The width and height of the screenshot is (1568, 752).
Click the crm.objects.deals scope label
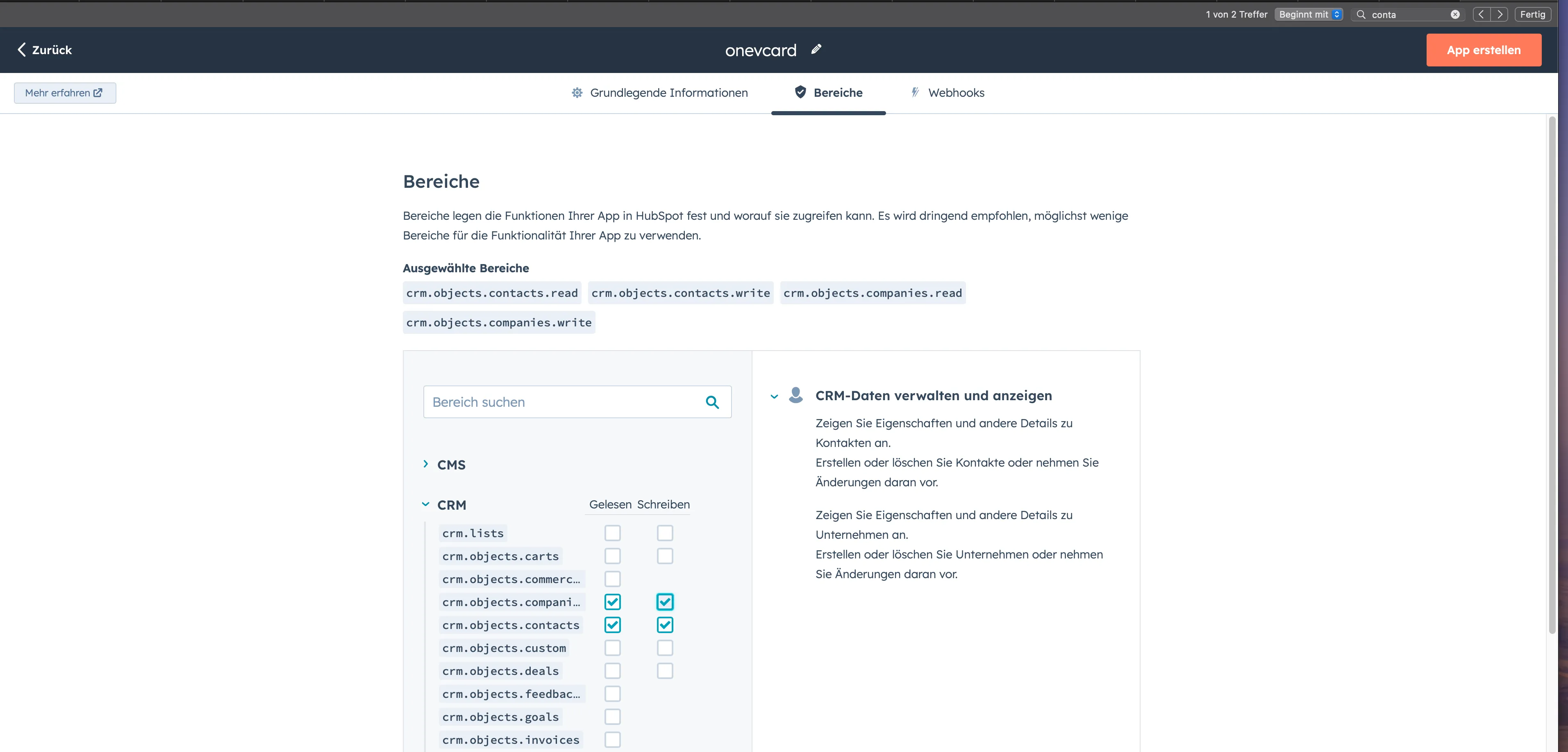tap(500, 671)
